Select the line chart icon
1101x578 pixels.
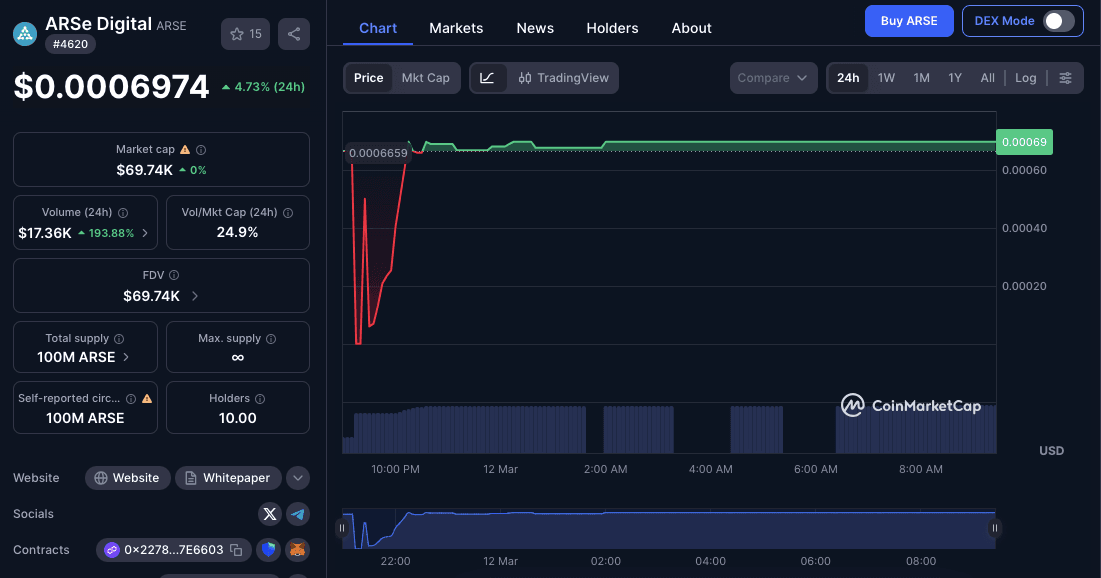(489, 77)
